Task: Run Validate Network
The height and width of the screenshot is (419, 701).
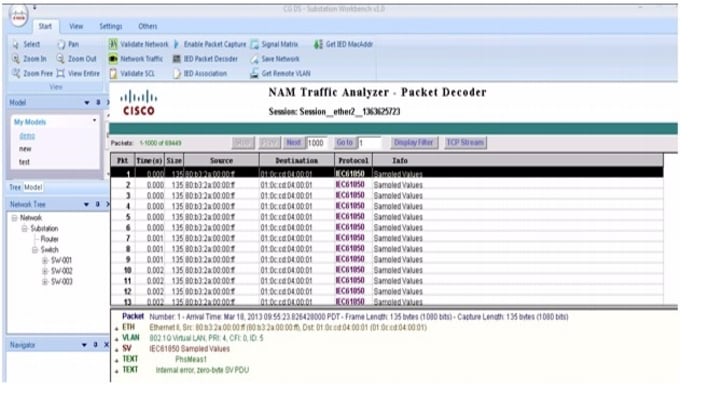Action: (x=139, y=44)
